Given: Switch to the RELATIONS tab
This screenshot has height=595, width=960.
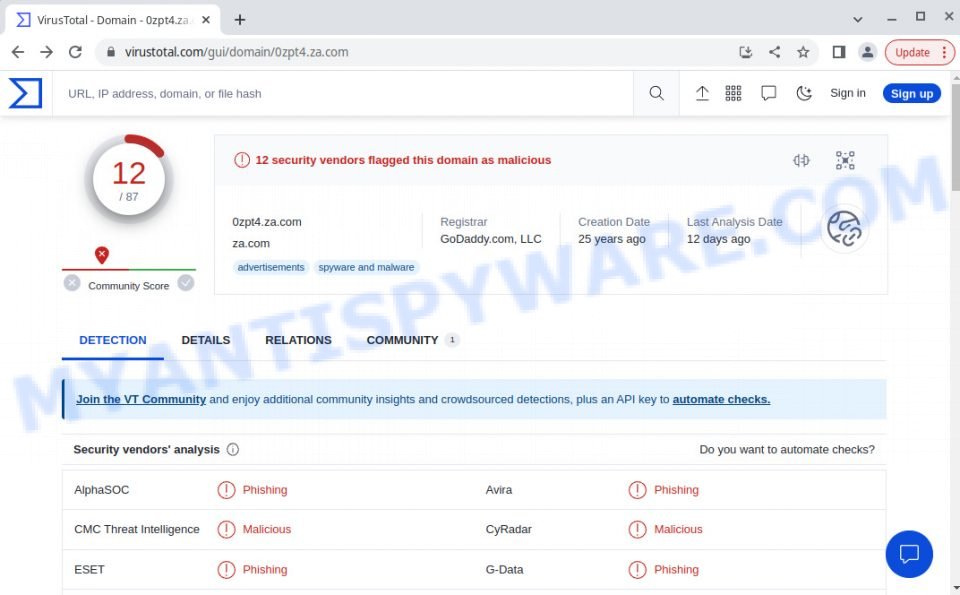Looking at the screenshot, I should click(x=298, y=340).
